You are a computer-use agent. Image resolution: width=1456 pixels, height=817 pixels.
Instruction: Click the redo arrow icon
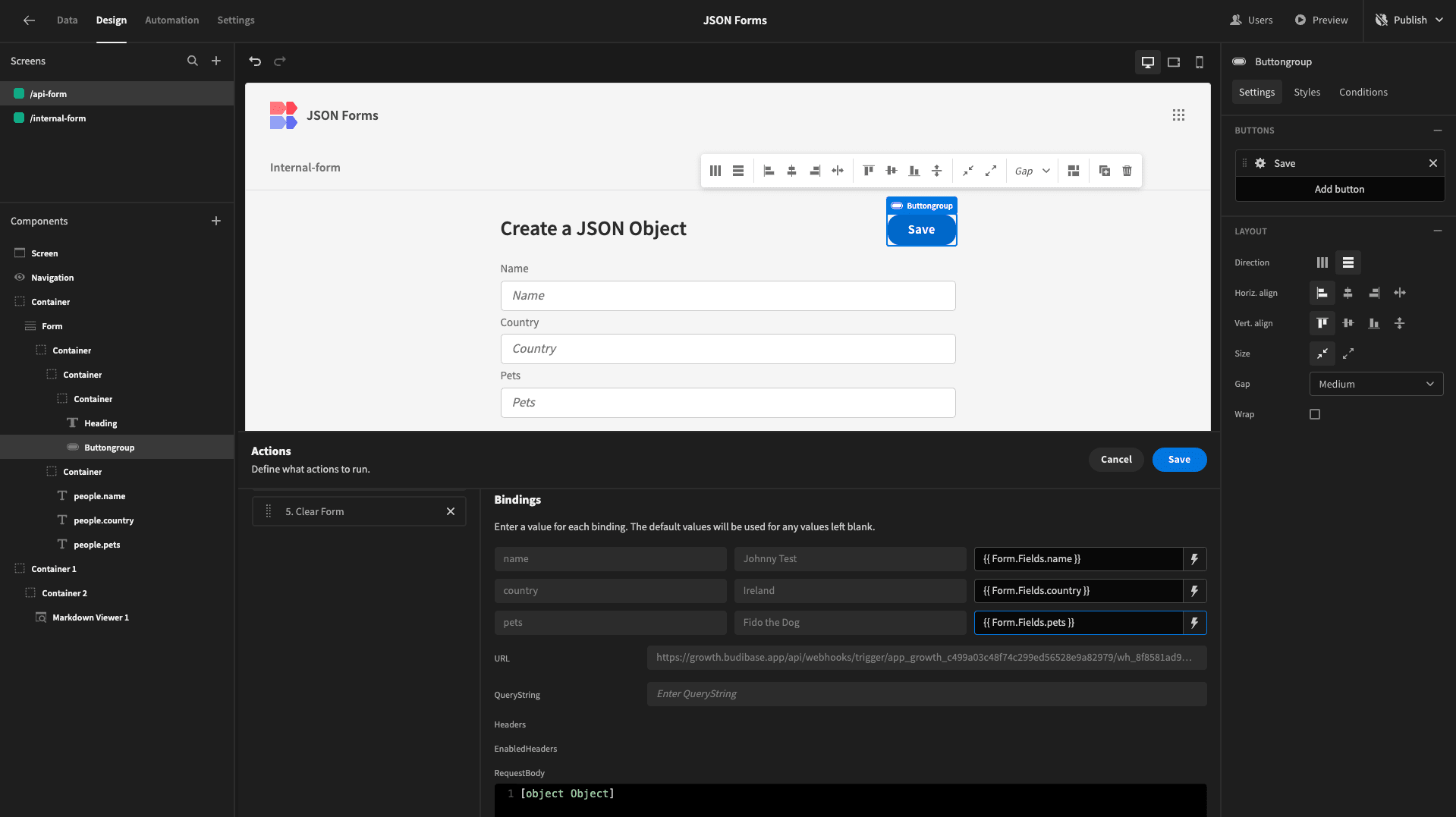point(280,61)
